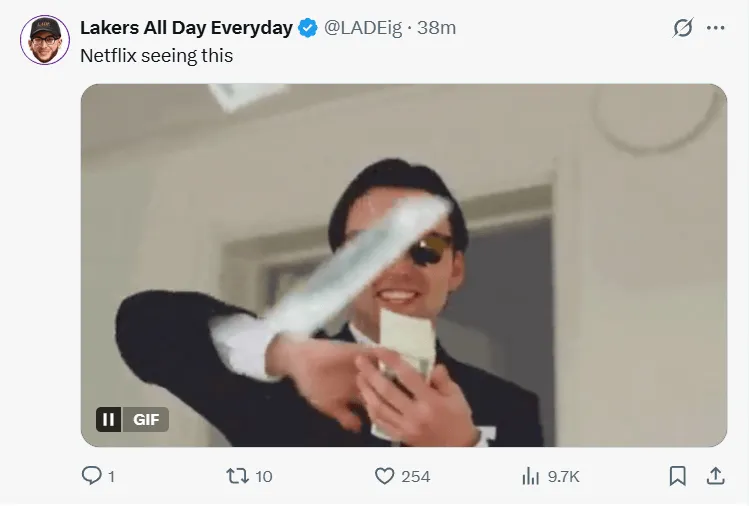
Task: Open view analytics bar chart icon
Action: click(x=530, y=477)
